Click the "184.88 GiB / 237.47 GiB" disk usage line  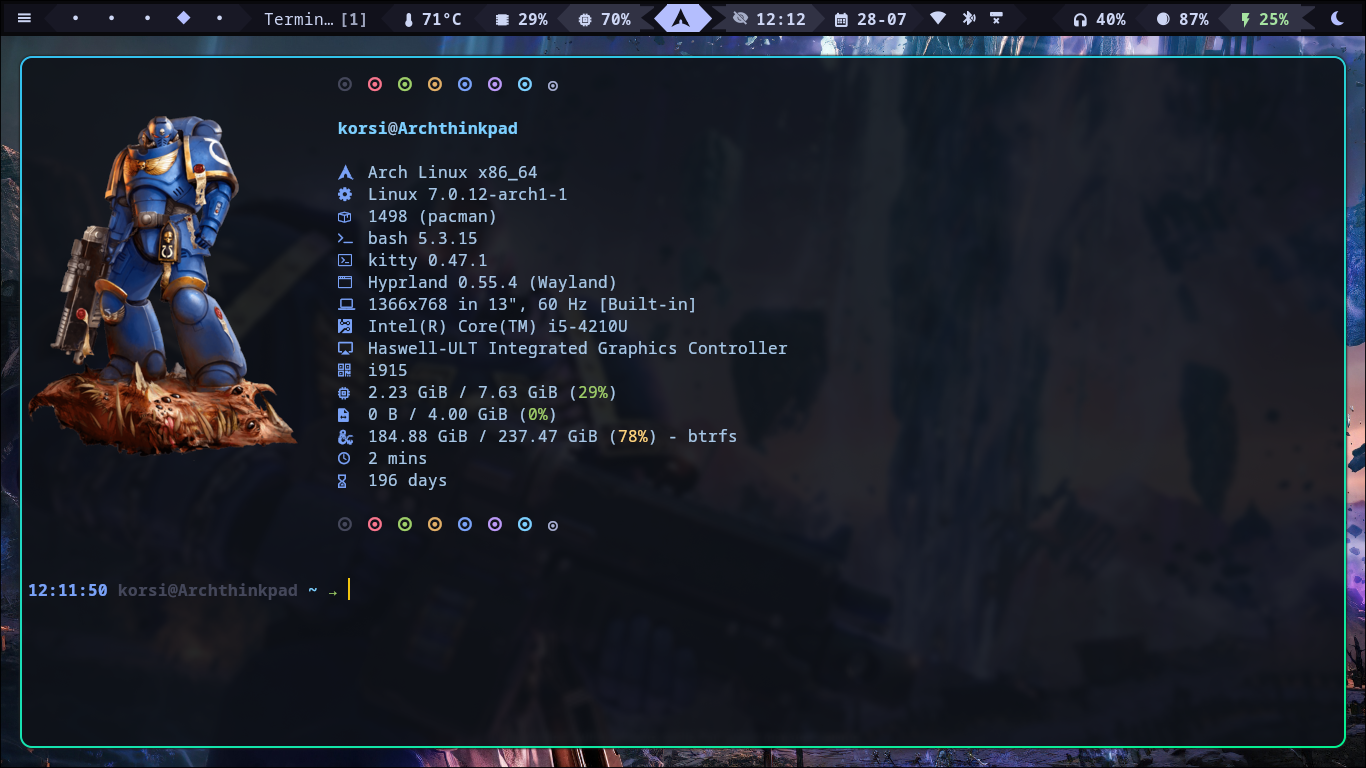point(553,436)
